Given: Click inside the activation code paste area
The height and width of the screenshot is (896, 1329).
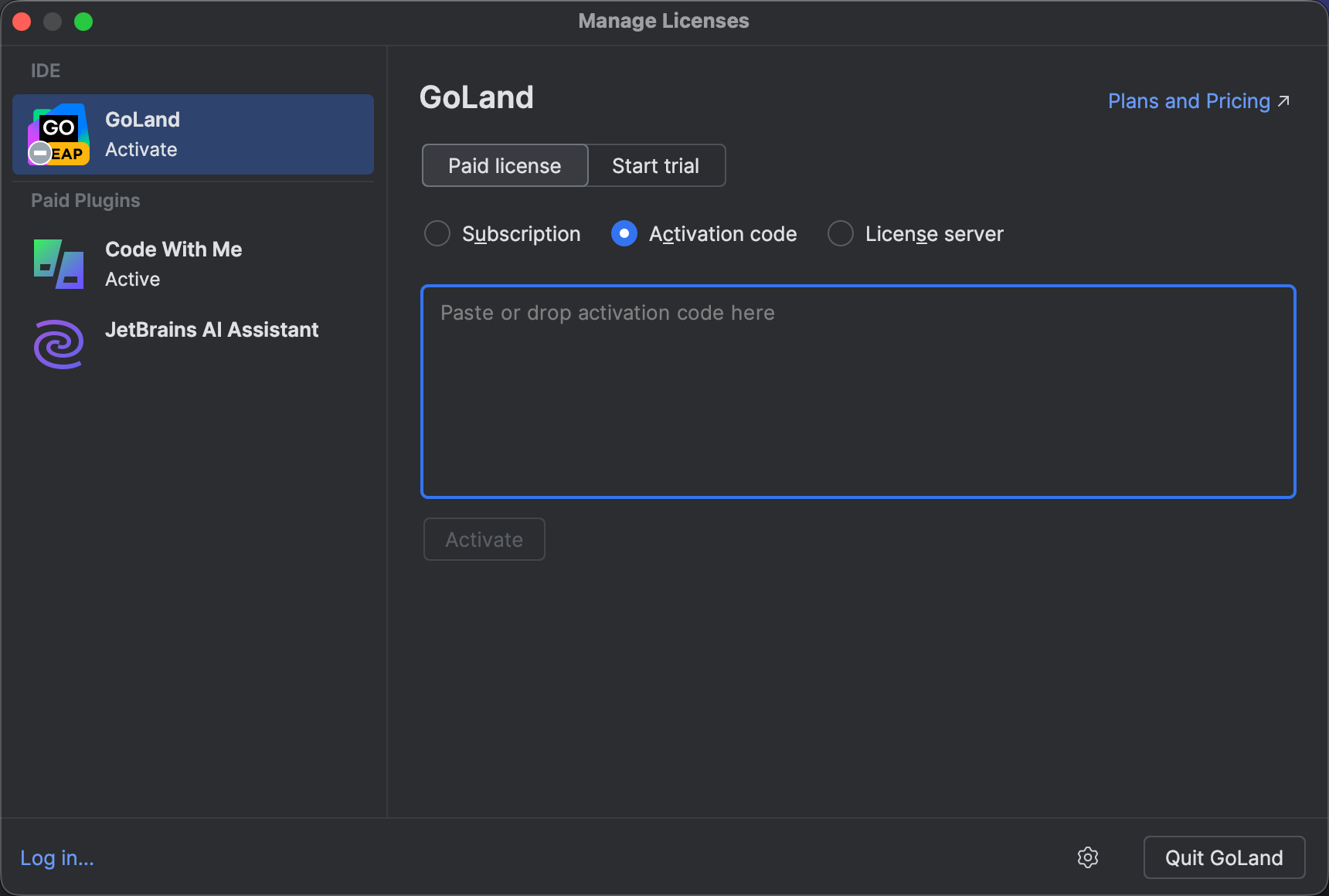Looking at the screenshot, I should 858,392.
